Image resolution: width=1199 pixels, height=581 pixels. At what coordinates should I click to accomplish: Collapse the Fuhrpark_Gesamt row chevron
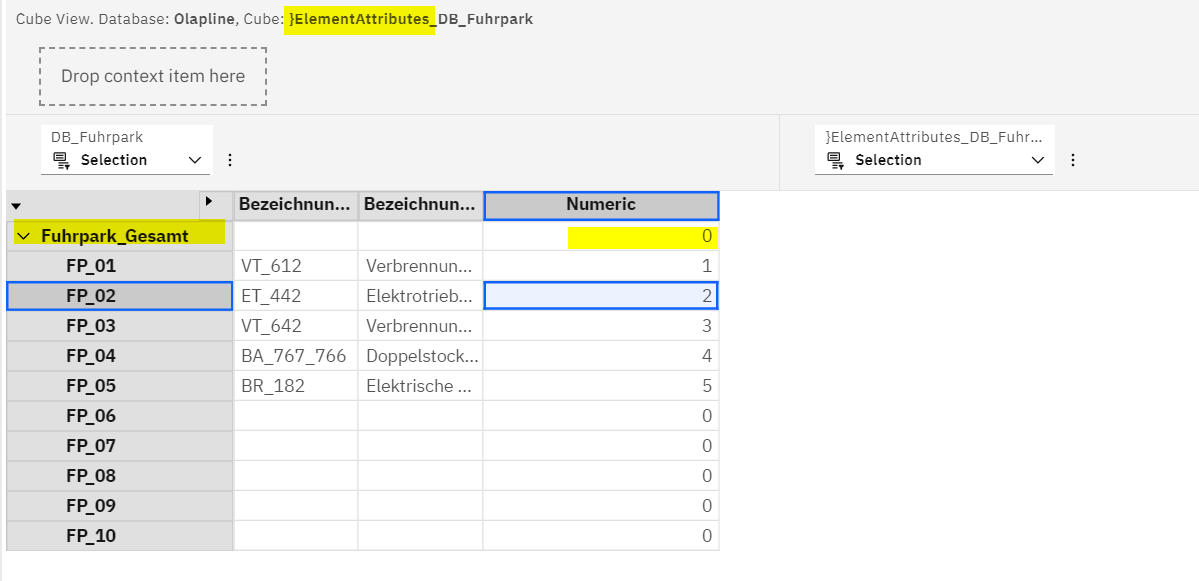click(24, 237)
